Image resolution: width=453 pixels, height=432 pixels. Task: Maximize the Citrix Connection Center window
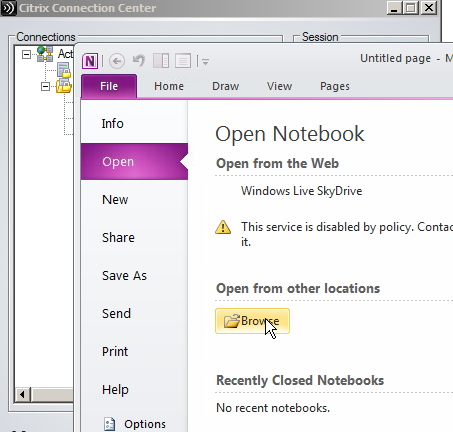(411, 8)
